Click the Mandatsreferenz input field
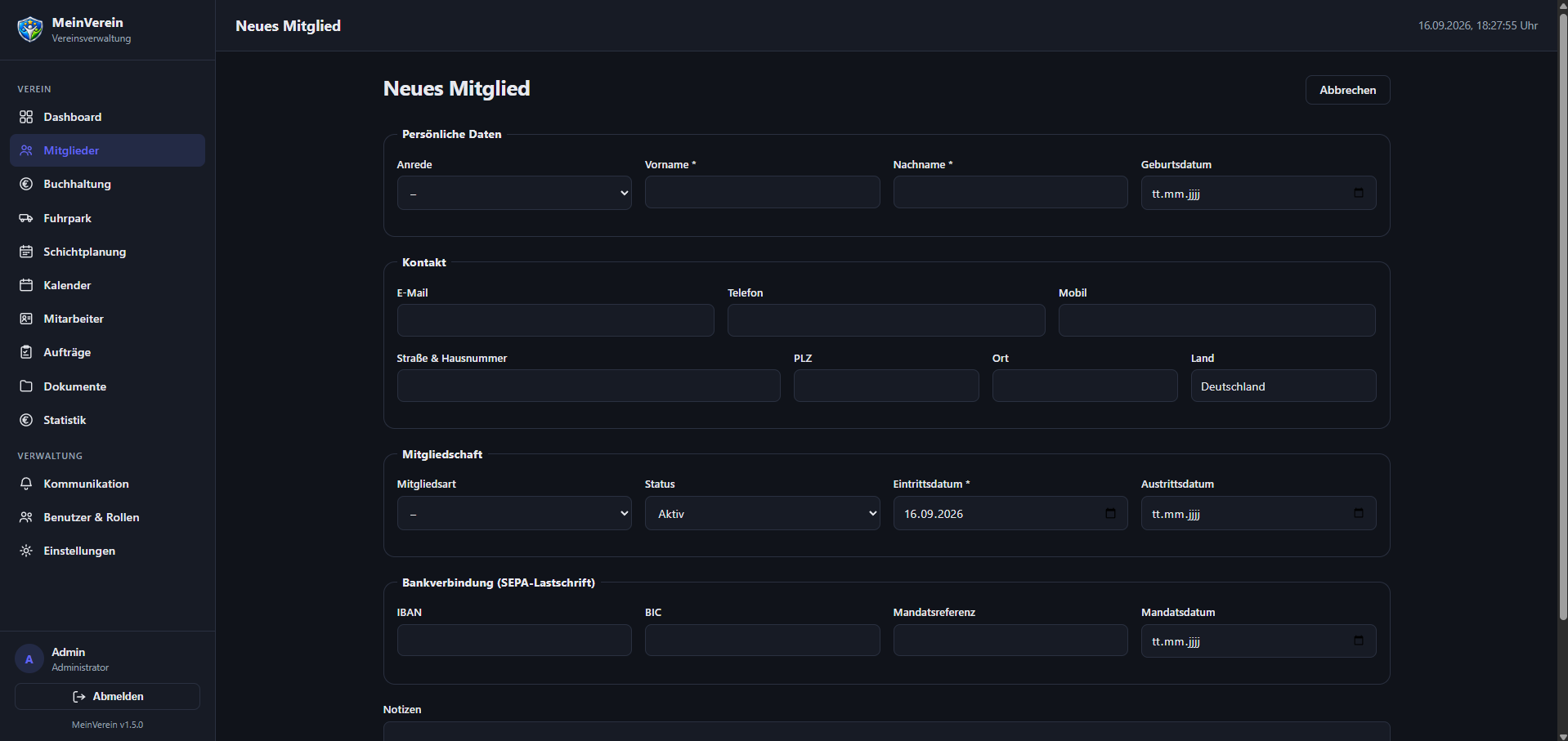Viewport: 1568px width, 741px height. point(1010,641)
